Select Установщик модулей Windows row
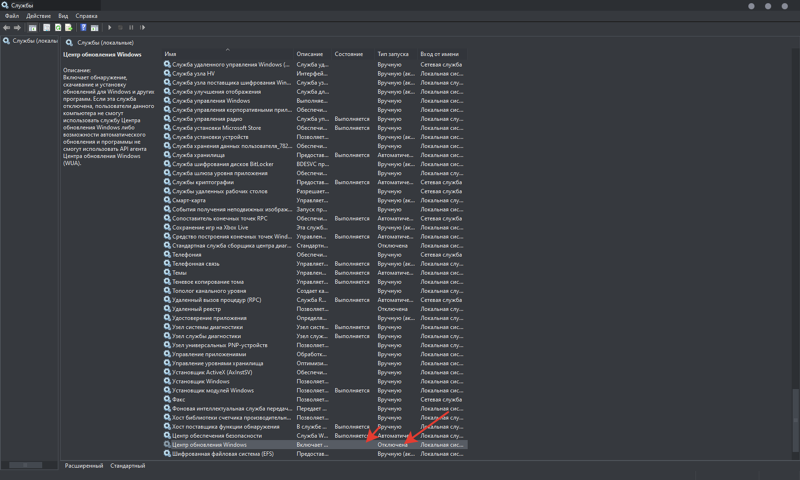 (x=315, y=390)
